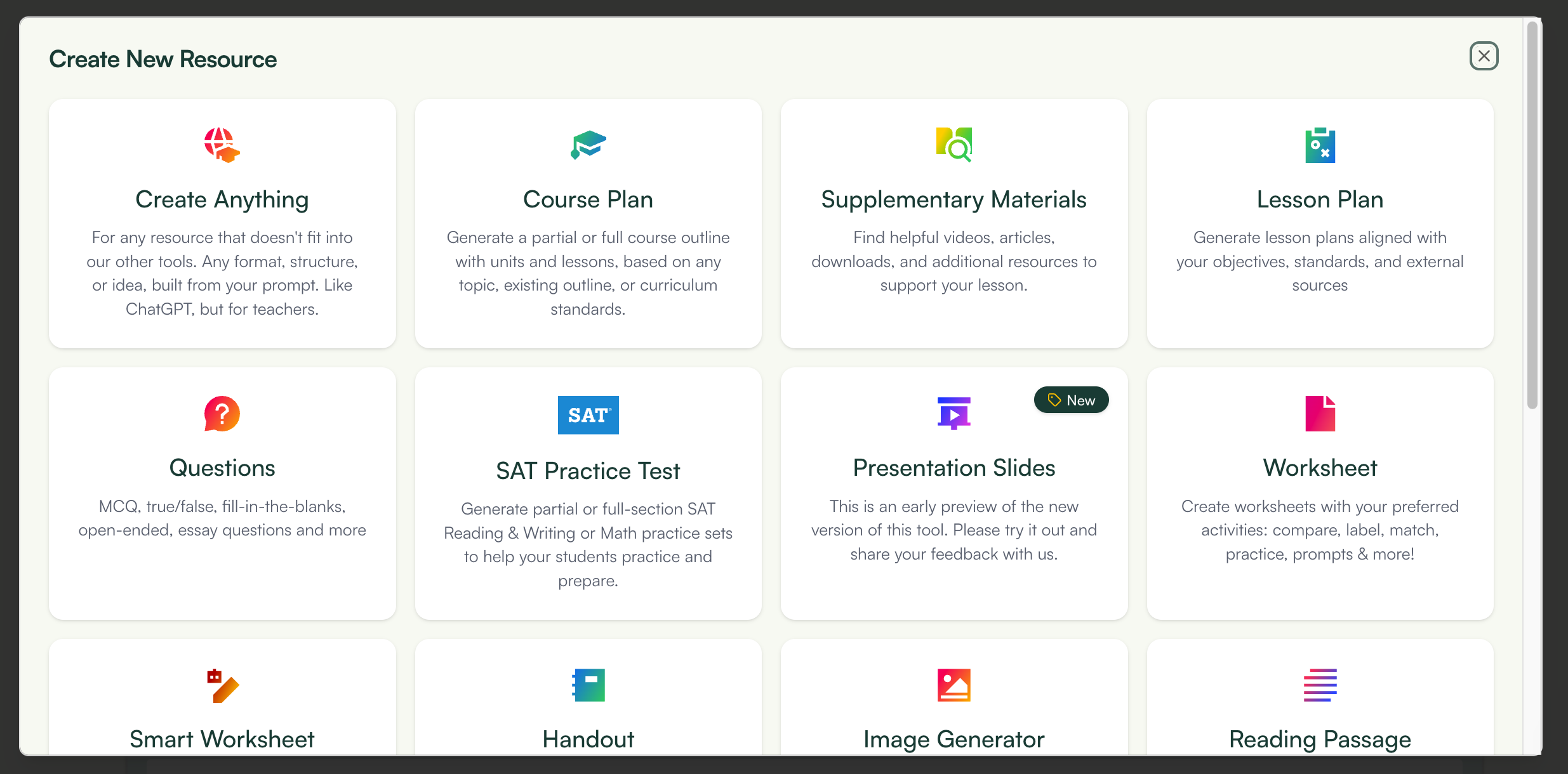Viewport: 1568px width, 774px height.
Task: Click the Course Plan graduation cap icon
Action: 587,145
